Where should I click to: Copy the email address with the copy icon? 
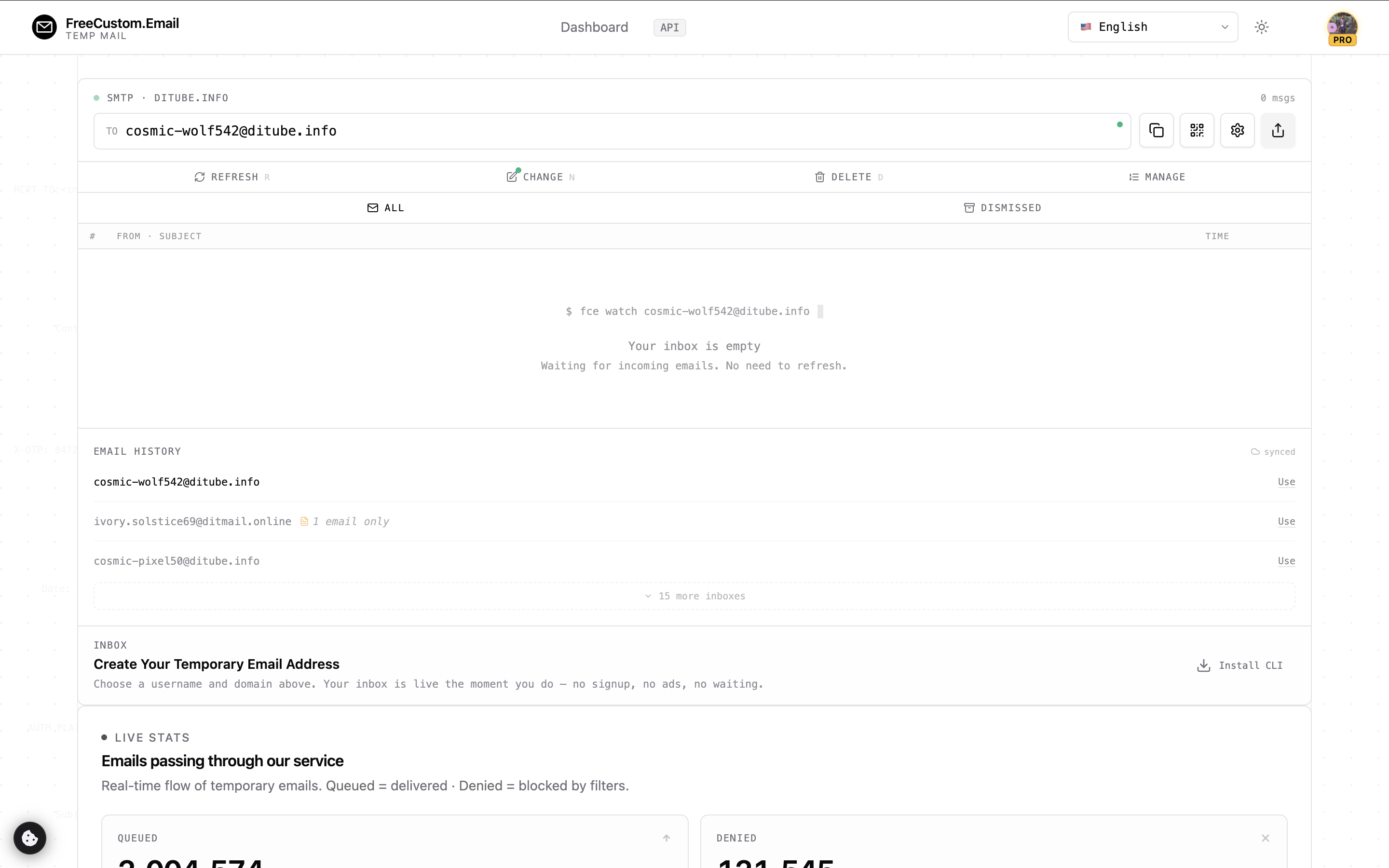[1156, 131]
